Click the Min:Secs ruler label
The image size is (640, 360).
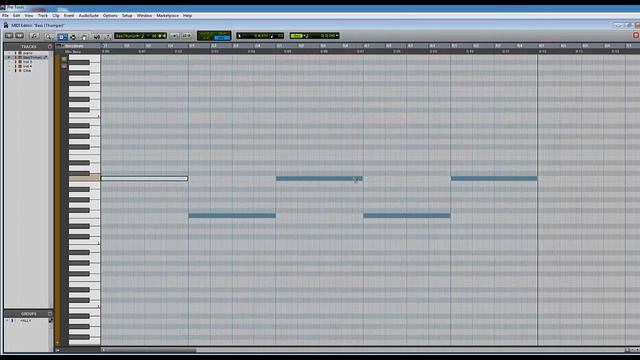73,52
